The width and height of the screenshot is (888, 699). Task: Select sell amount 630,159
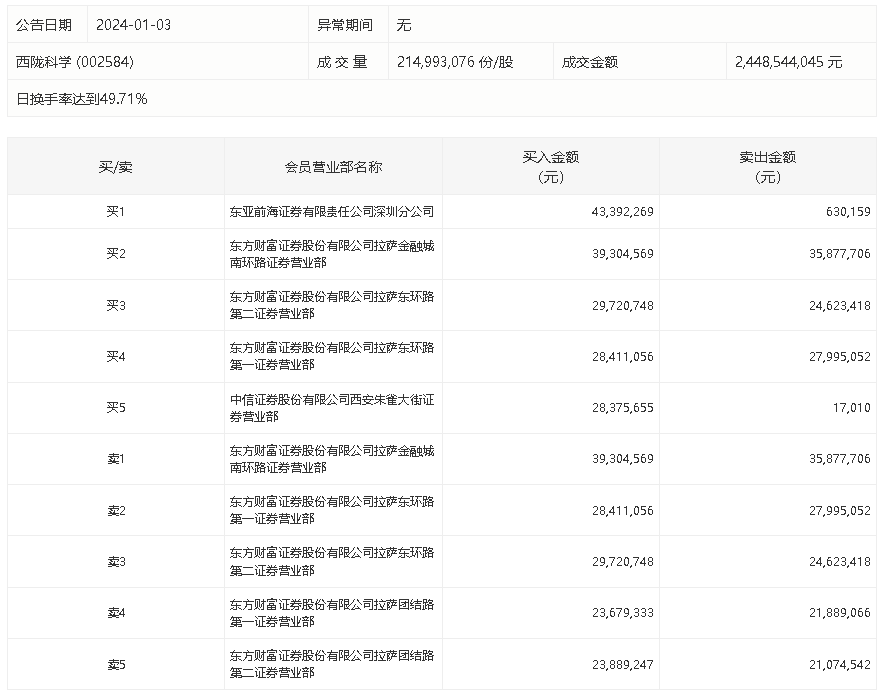[x=848, y=212]
